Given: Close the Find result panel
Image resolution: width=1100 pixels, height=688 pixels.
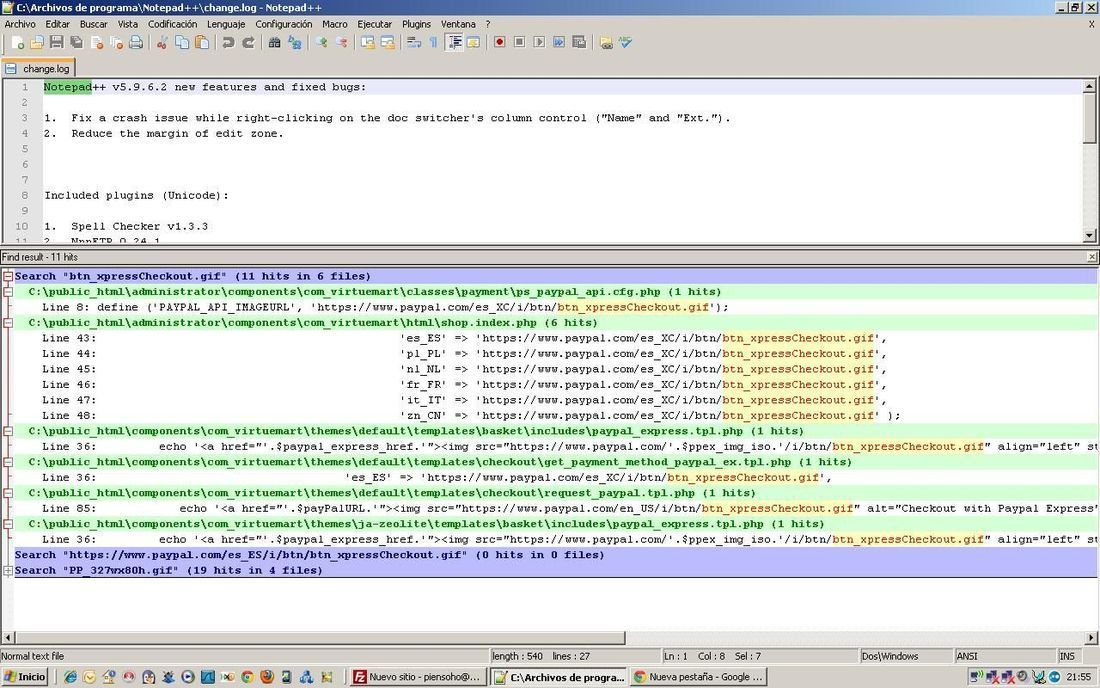Looking at the screenshot, I should click(1092, 257).
